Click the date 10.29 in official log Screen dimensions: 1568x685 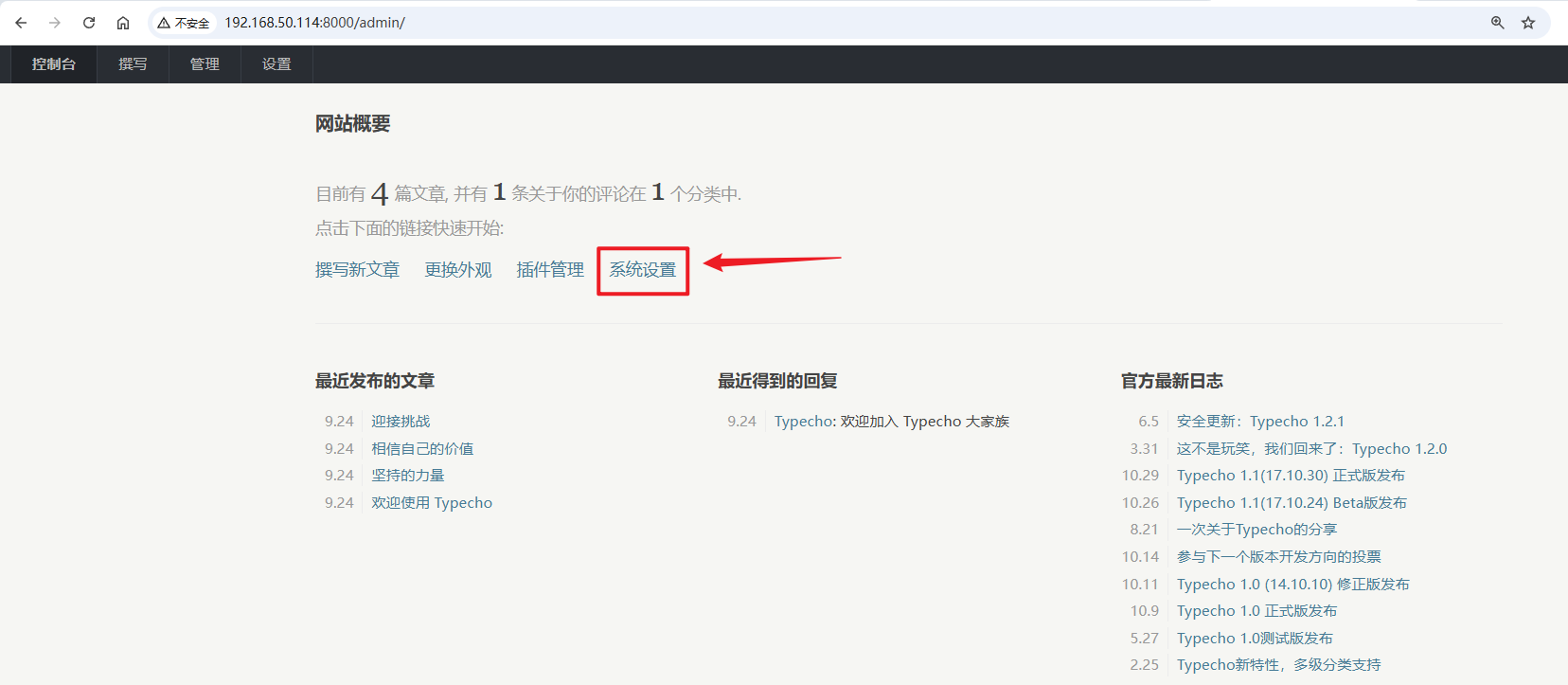click(1140, 476)
